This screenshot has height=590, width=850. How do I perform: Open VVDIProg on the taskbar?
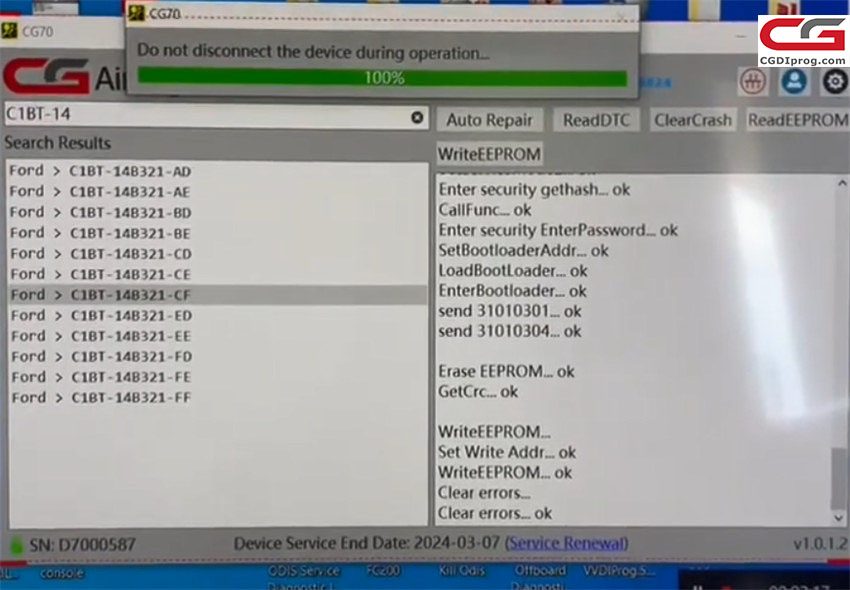(x=619, y=570)
